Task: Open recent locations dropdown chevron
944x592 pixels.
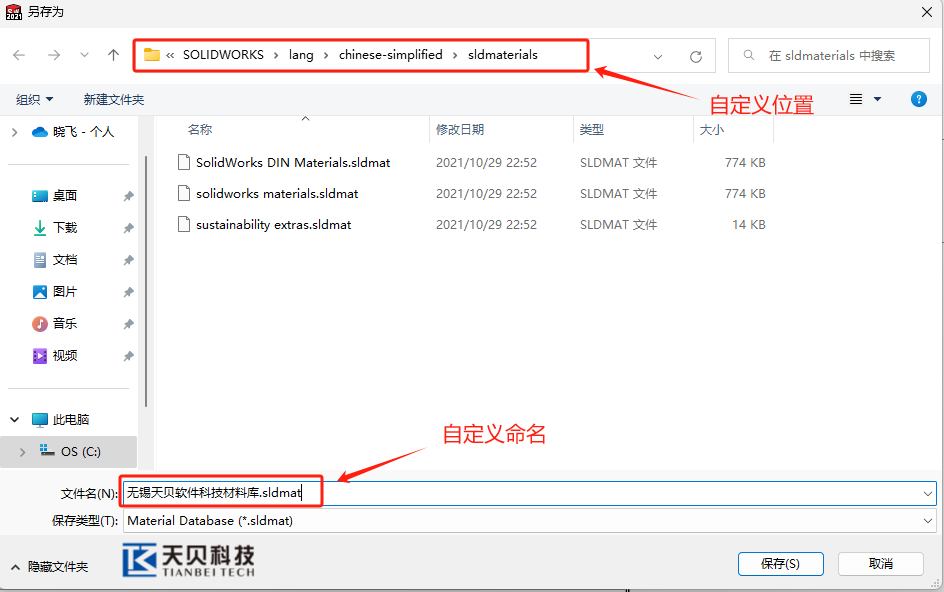Action: [84, 55]
